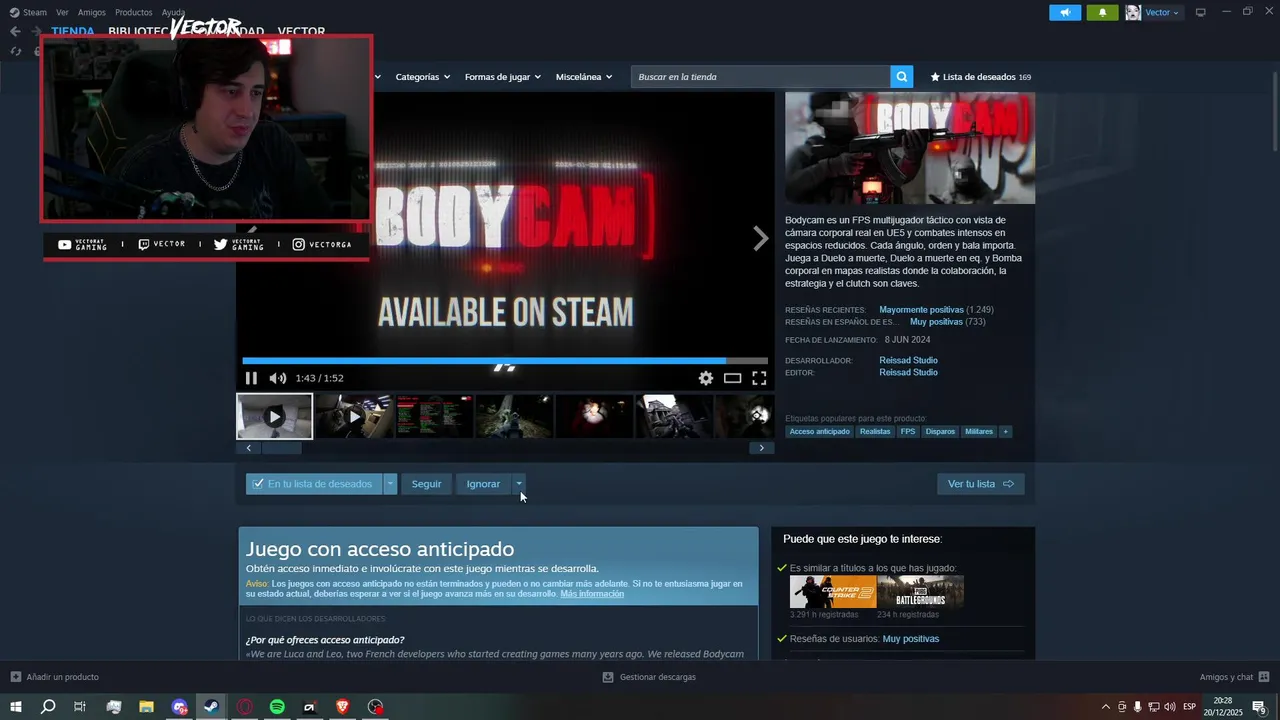
Task: Open Spotify from the taskbar
Action: (277, 707)
